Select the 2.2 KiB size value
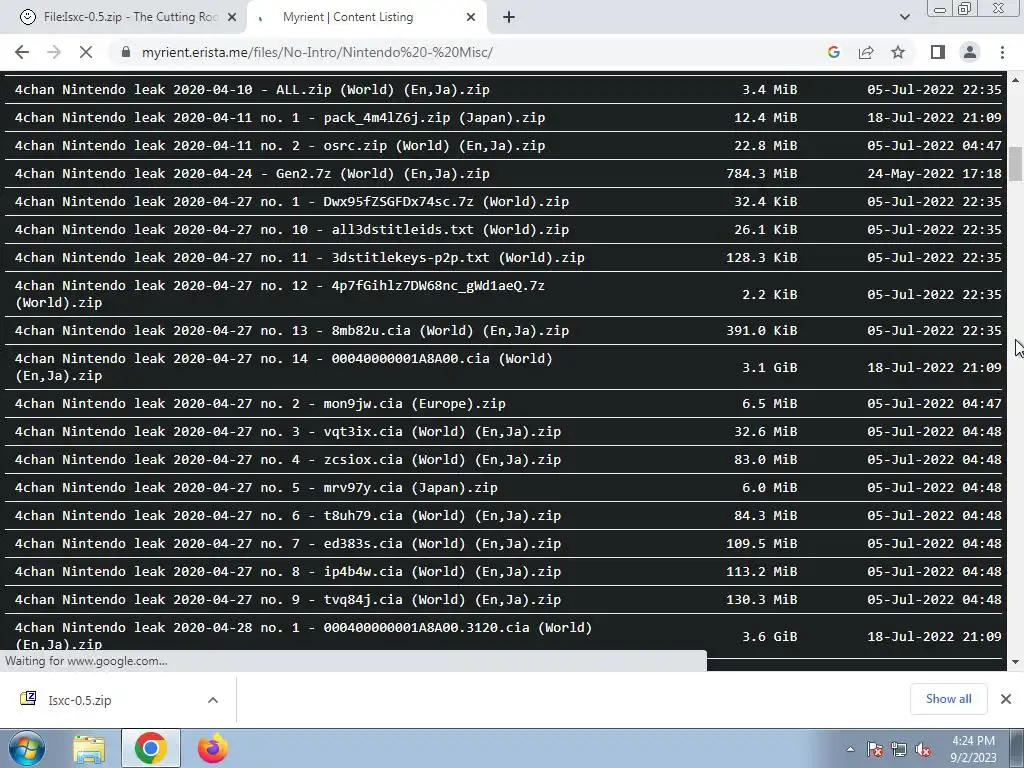 [x=770, y=295]
